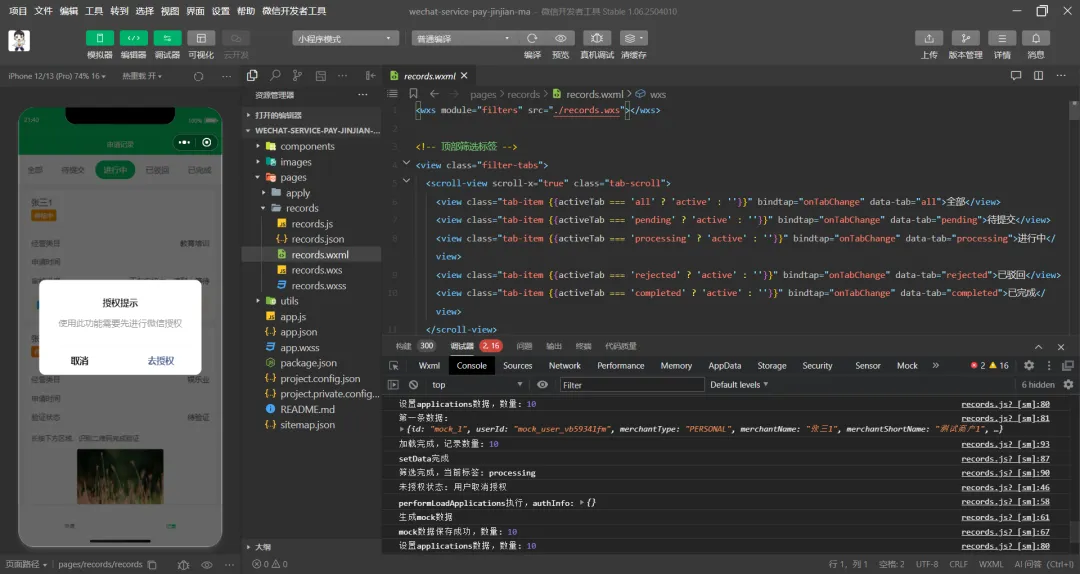Click the clear console icon
This screenshot has height=574, width=1080.
click(412, 385)
